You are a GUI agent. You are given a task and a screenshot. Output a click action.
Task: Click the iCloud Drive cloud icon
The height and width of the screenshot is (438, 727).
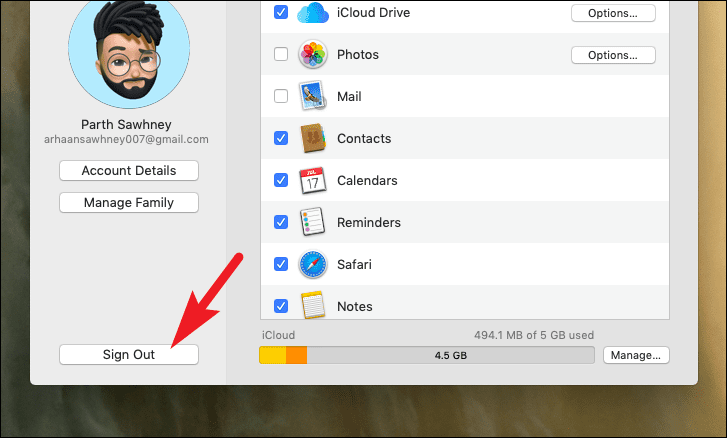(x=313, y=13)
